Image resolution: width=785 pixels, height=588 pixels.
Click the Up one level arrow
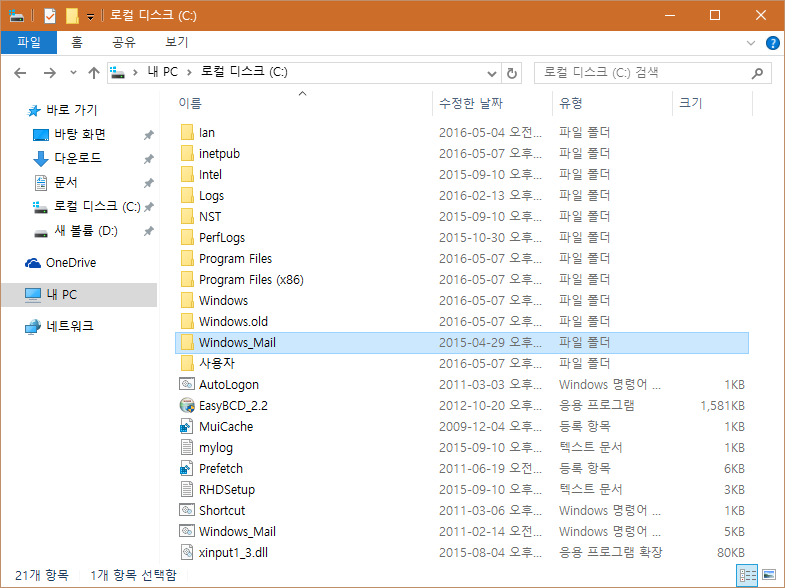pyautogui.click(x=94, y=73)
